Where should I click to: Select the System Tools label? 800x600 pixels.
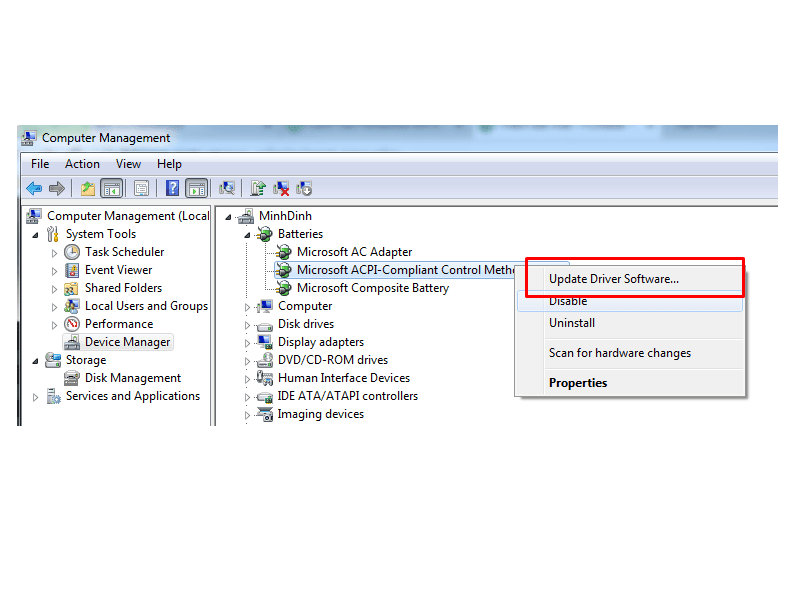pos(101,234)
